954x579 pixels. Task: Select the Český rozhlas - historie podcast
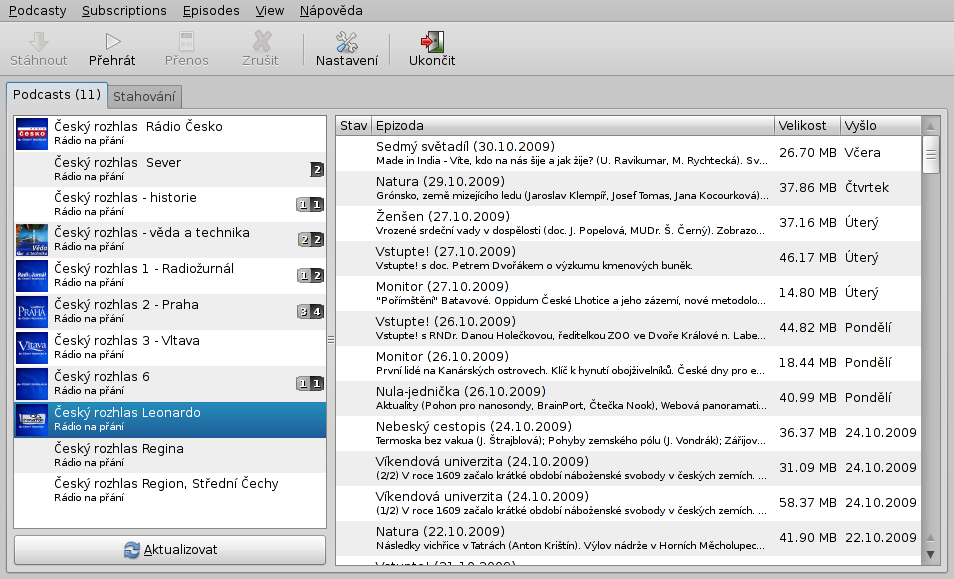(x=170, y=204)
